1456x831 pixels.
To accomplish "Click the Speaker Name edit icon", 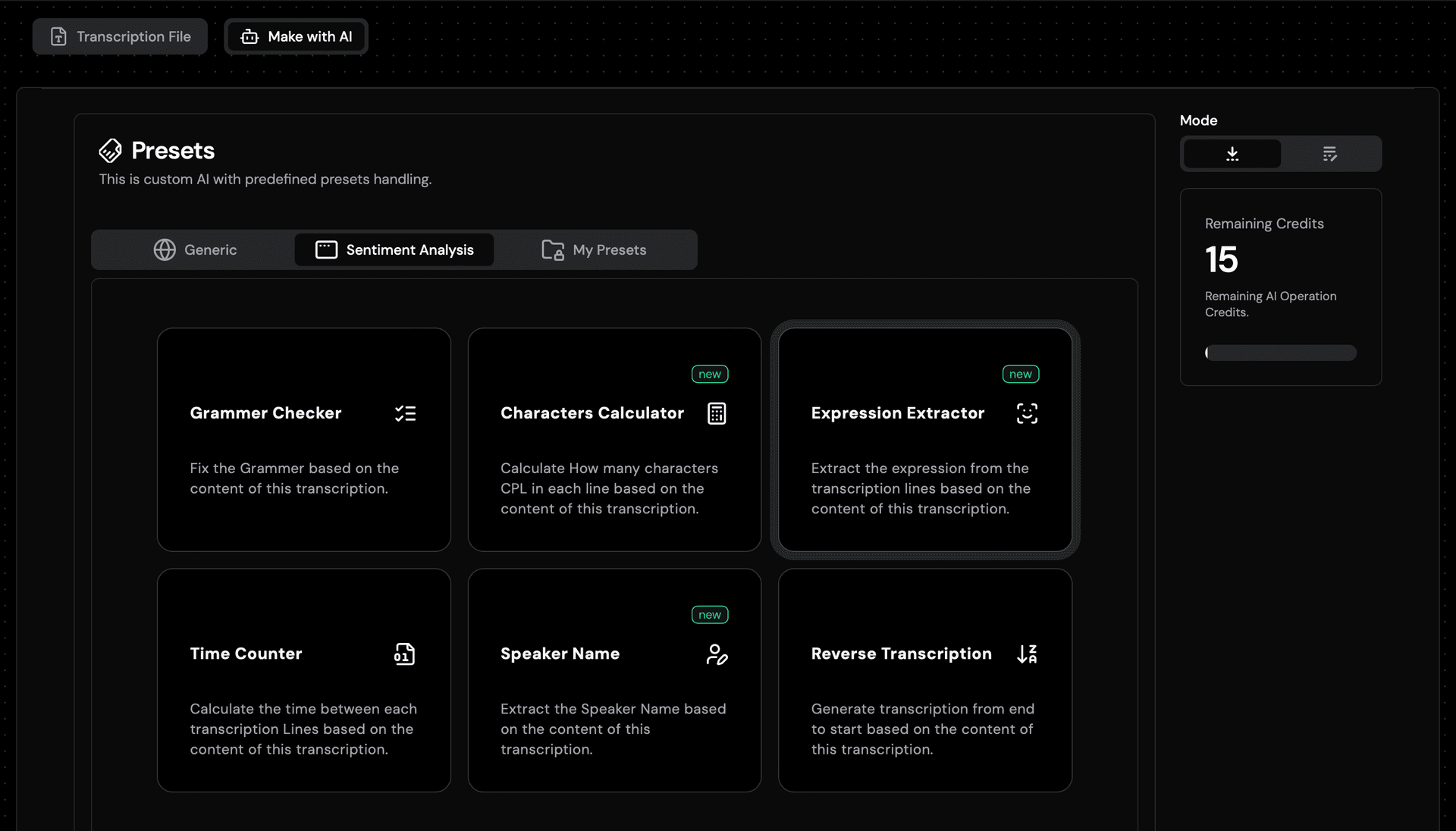I will [x=716, y=654].
